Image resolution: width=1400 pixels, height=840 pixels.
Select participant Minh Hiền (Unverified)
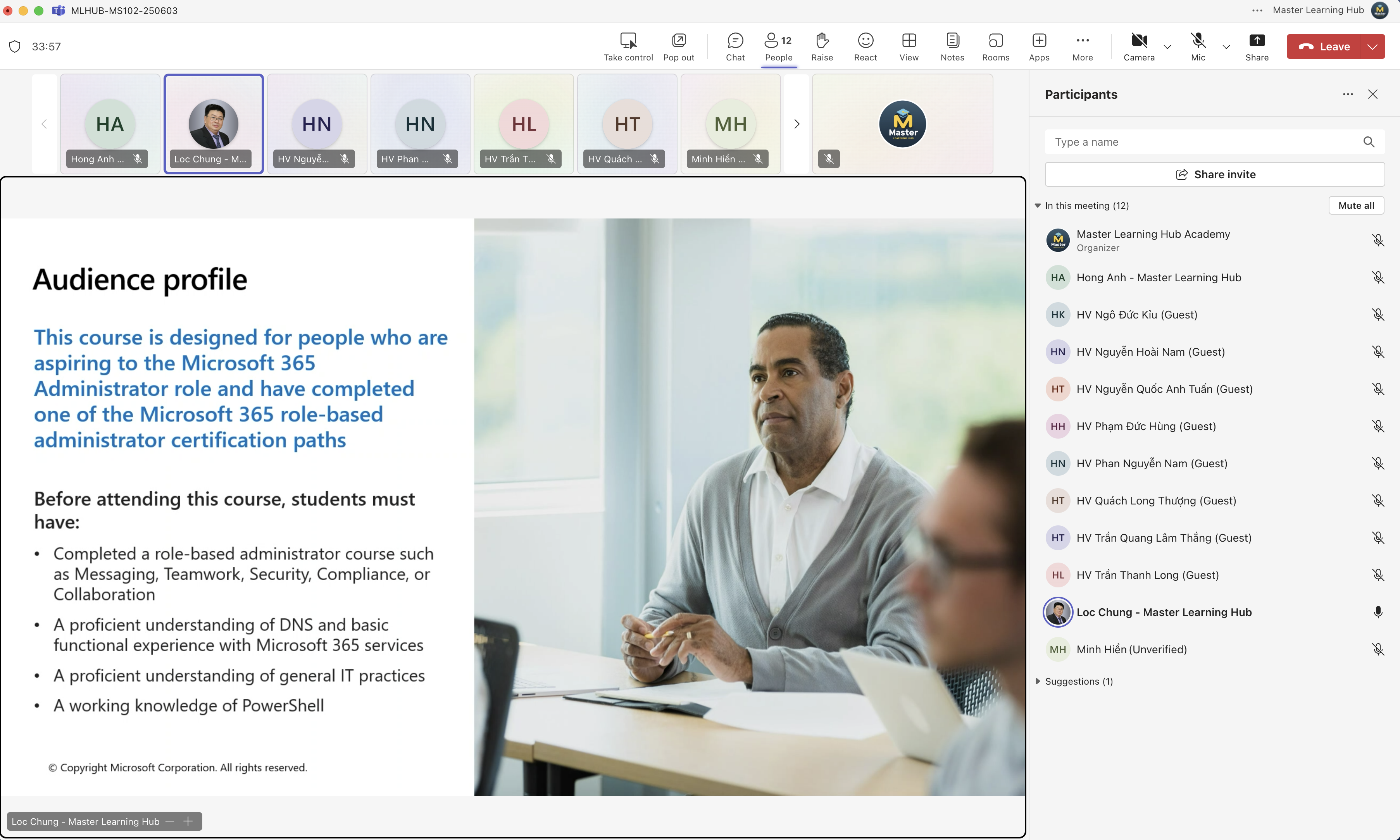point(1214,650)
